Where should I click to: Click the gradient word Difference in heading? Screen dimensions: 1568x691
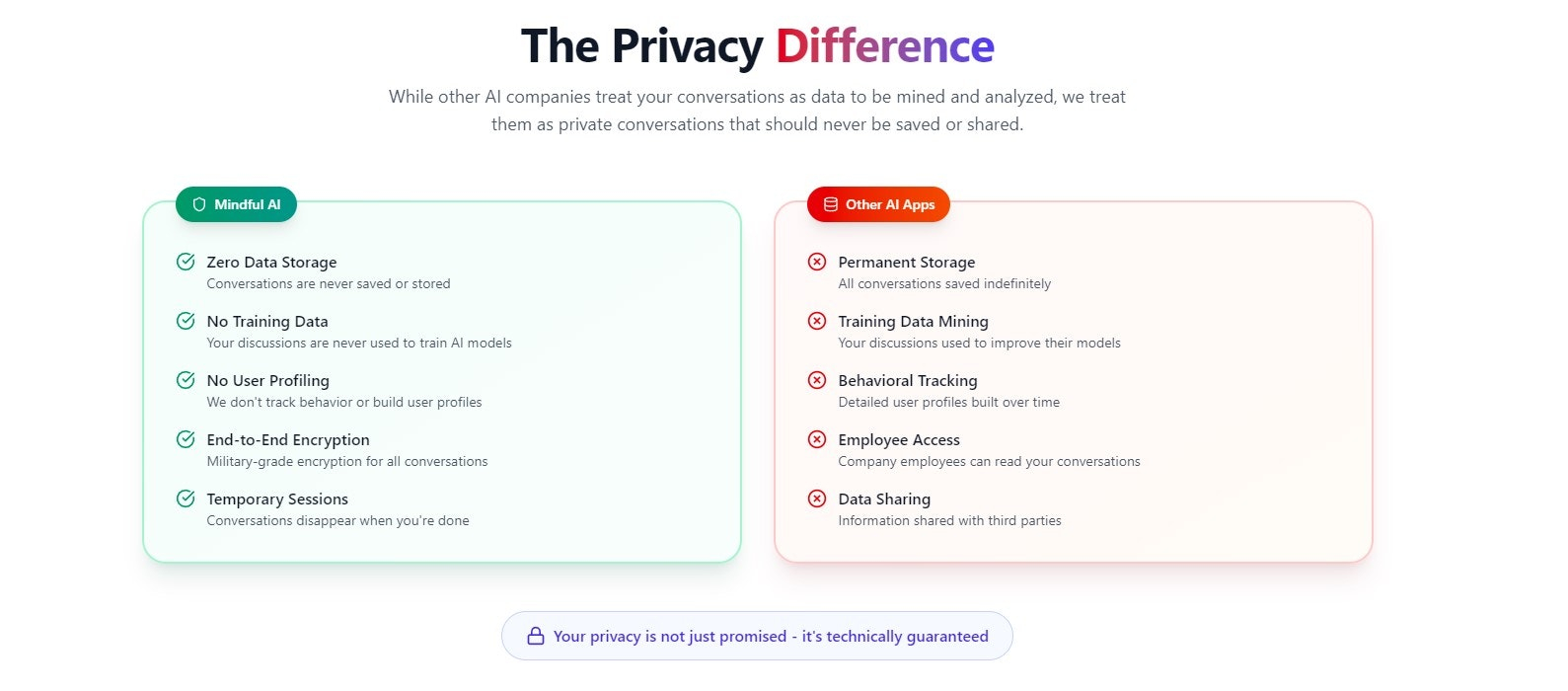pos(884,46)
